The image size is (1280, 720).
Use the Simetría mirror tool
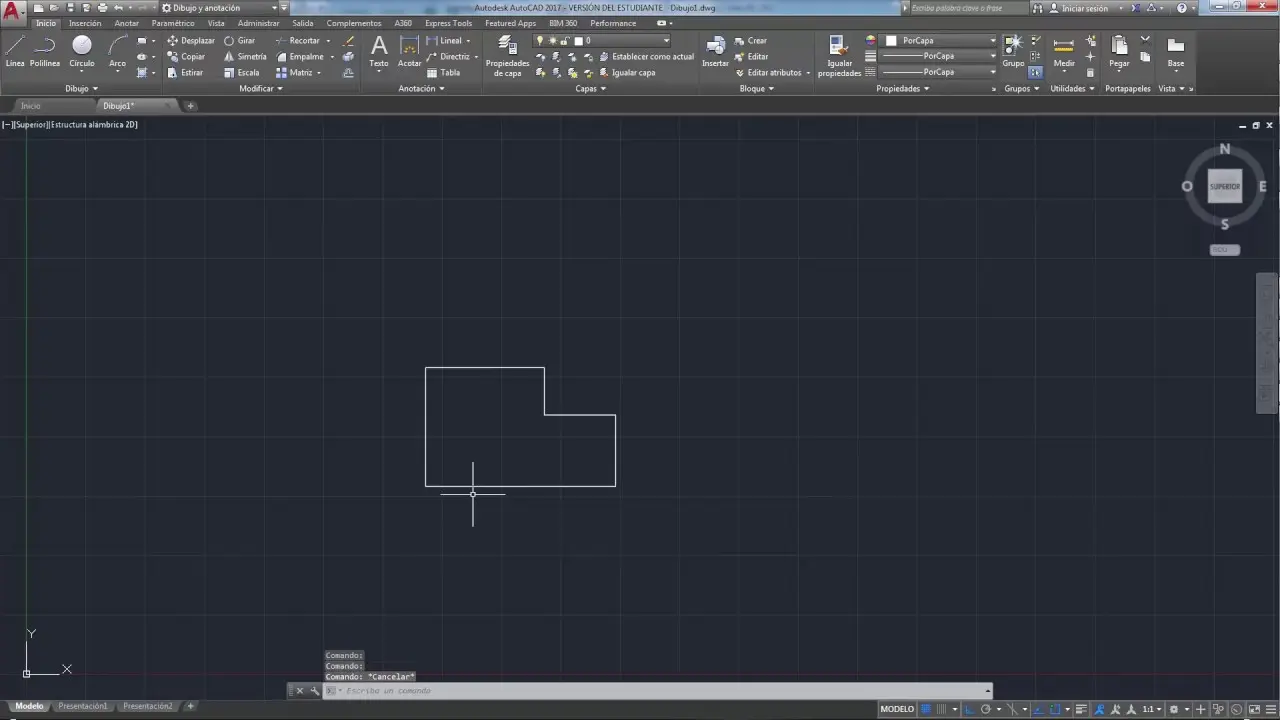245,57
